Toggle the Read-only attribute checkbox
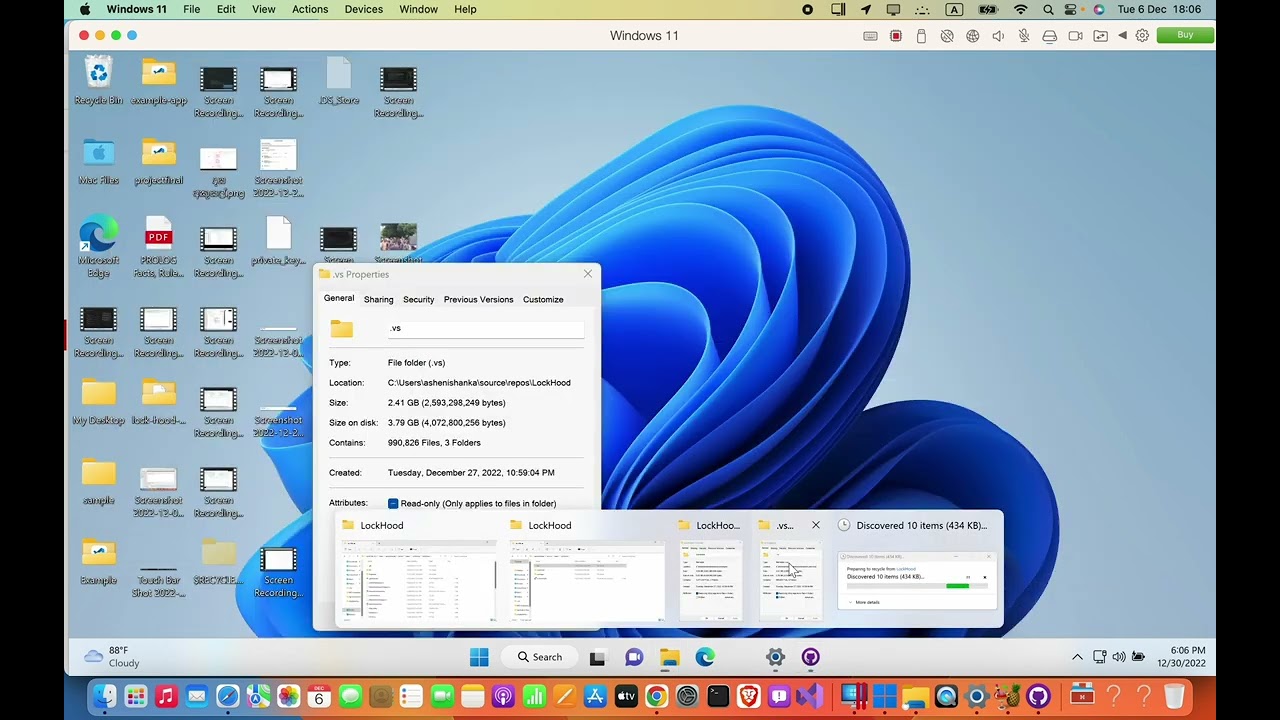This screenshot has height=720, width=1280. coord(393,504)
